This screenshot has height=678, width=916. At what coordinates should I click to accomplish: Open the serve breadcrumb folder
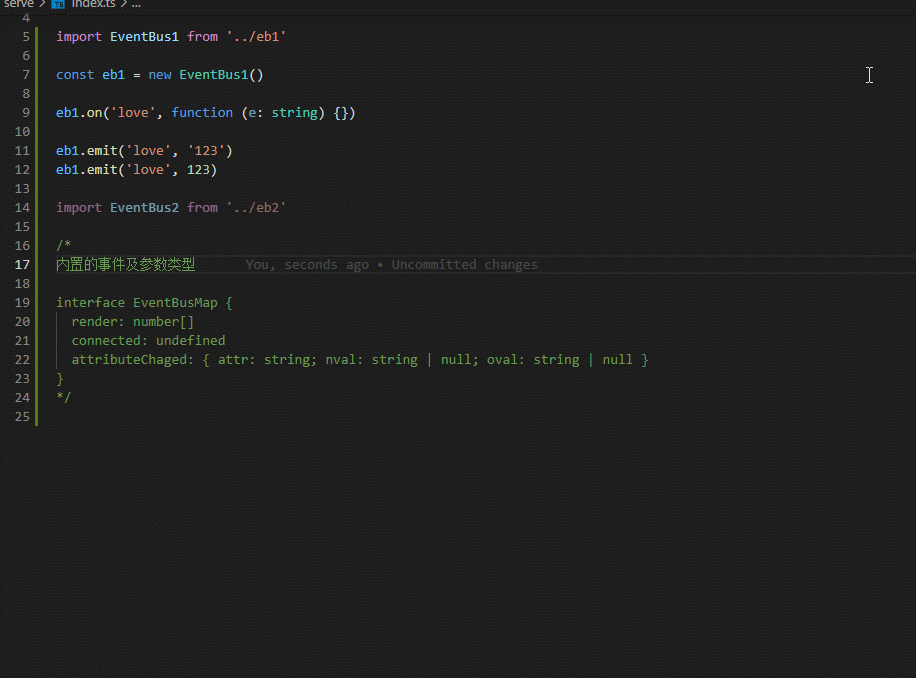18,4
